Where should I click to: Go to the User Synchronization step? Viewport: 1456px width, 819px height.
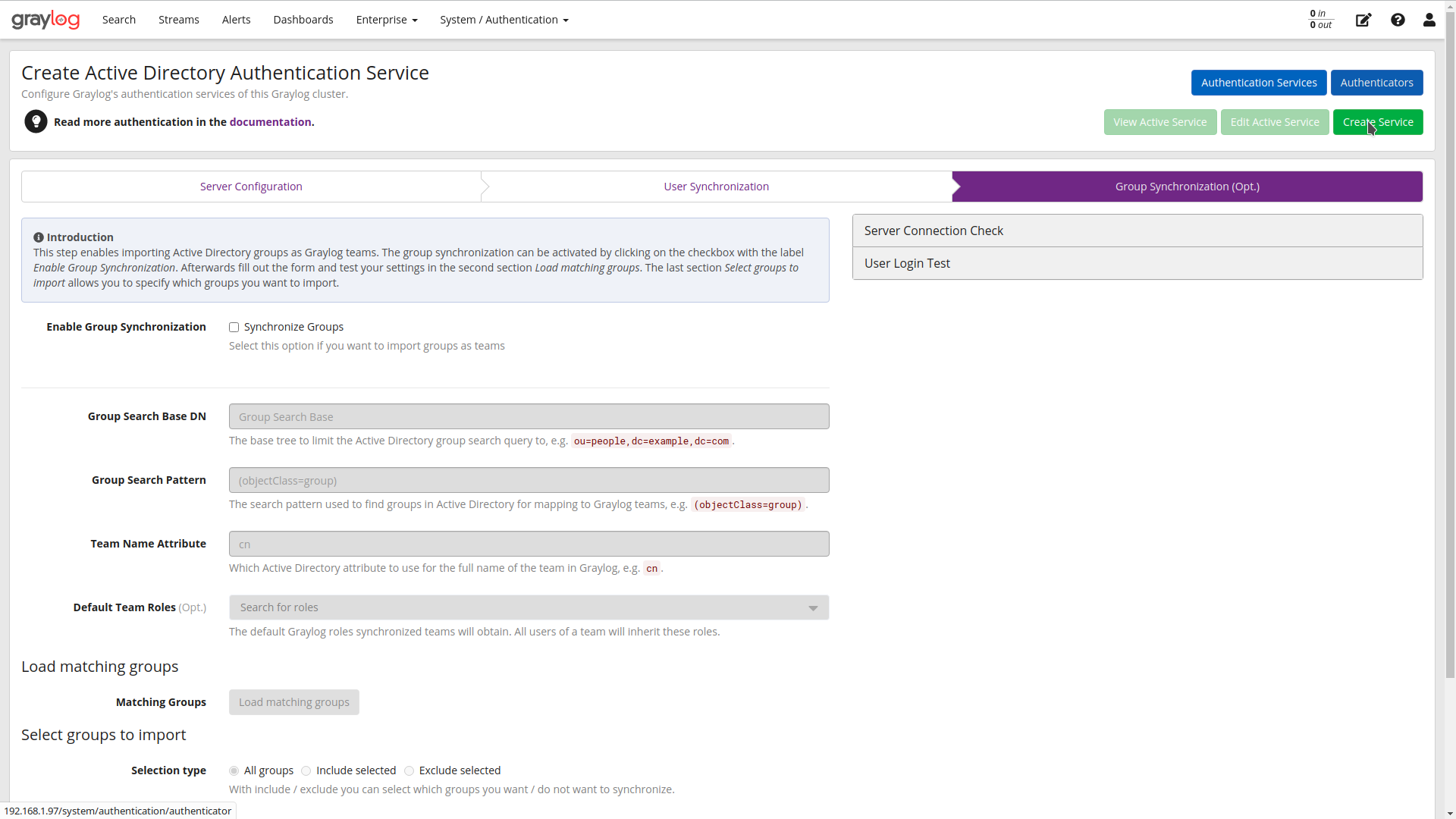point(716,186)
